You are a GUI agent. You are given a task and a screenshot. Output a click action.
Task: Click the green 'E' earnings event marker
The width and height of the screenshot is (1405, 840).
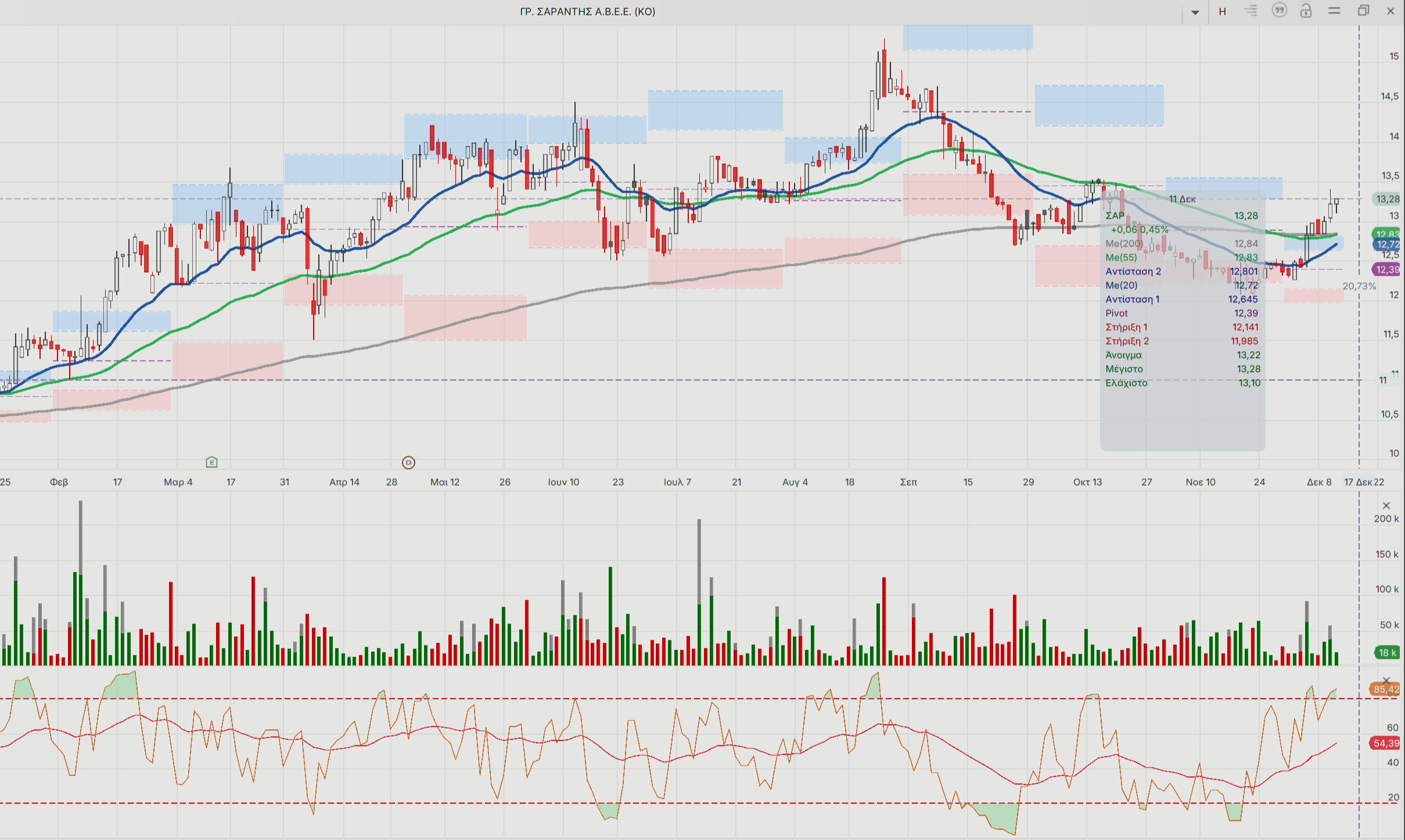coord(211,462)
